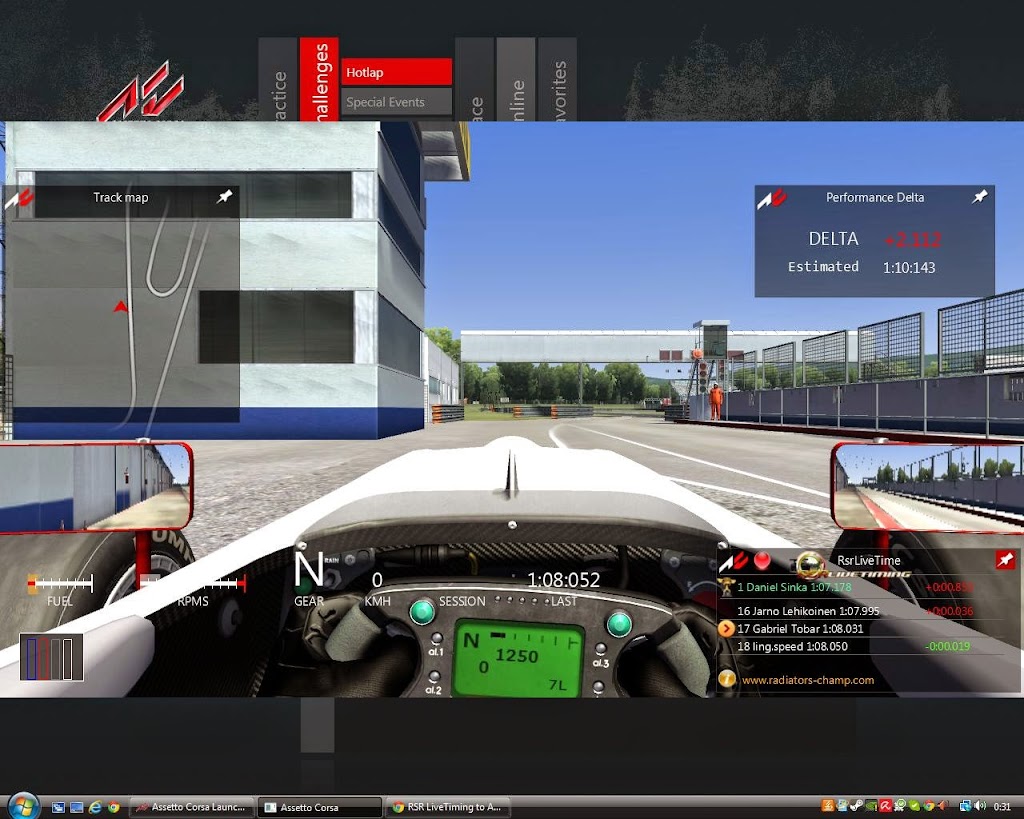Click the 1:08:052 last lap time

pyautogui.click(x=563, y=579)
